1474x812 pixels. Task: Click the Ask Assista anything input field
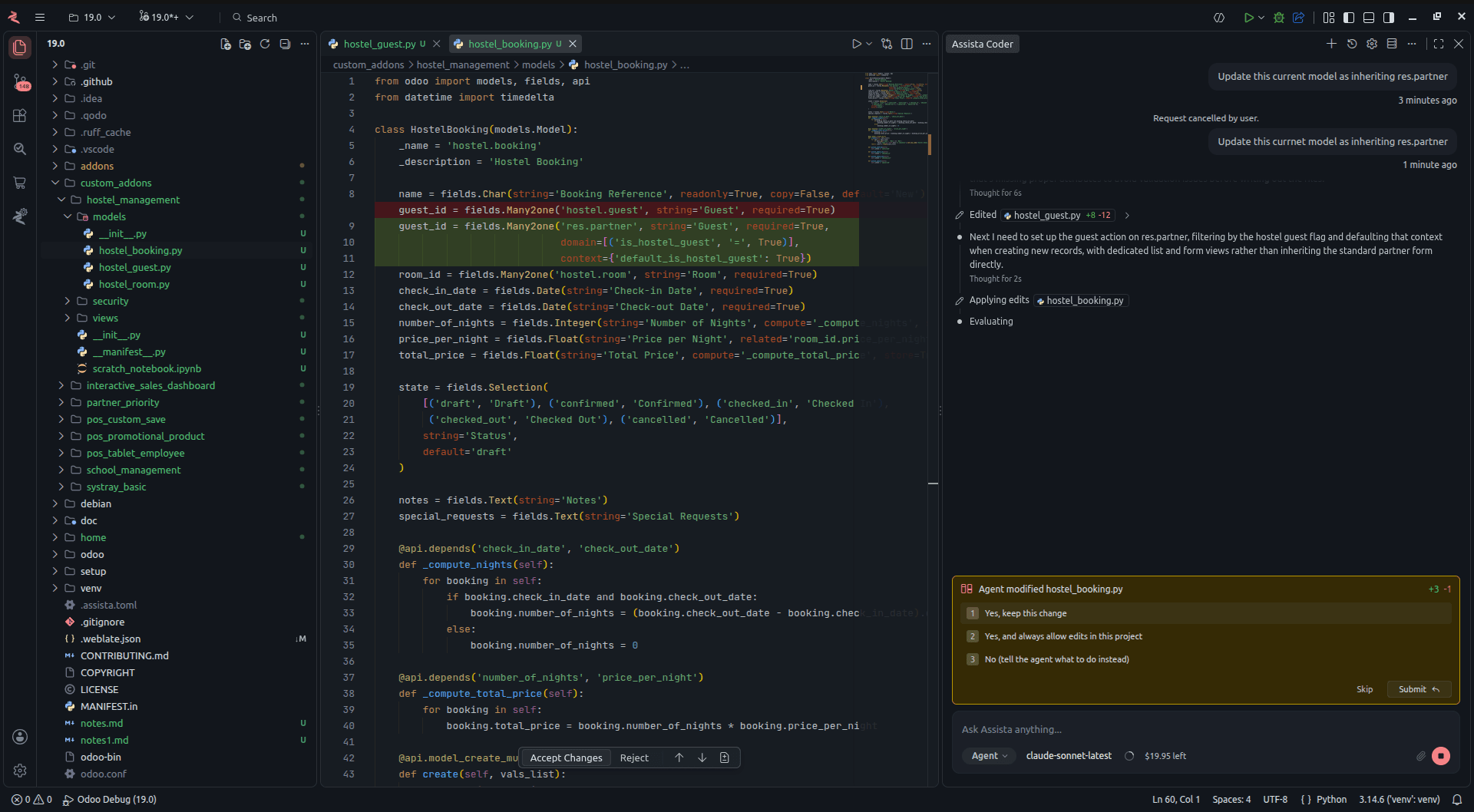coord(1205,729)
